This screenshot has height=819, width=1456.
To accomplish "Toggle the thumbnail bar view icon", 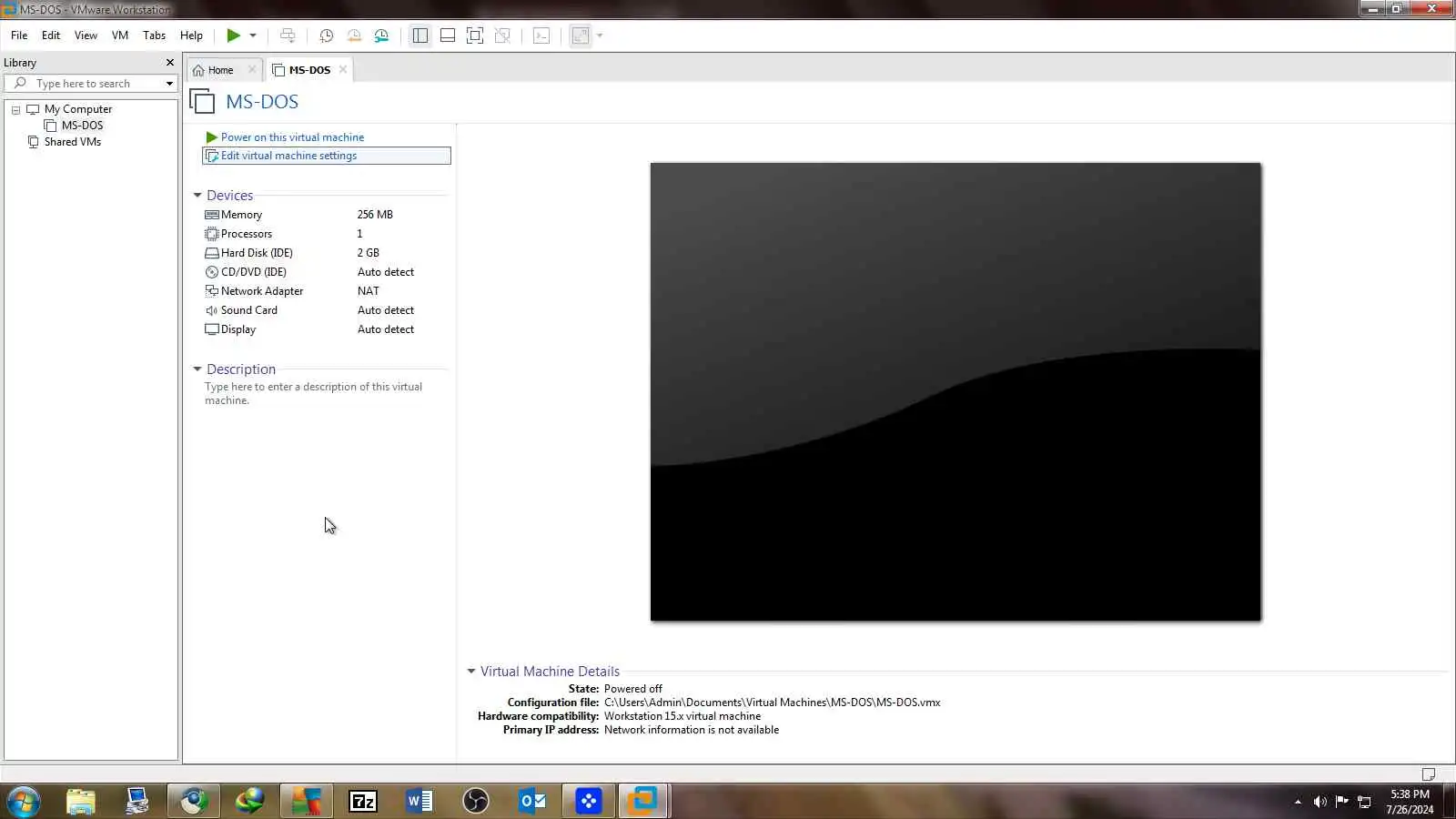I will click(x=448, y=35).
